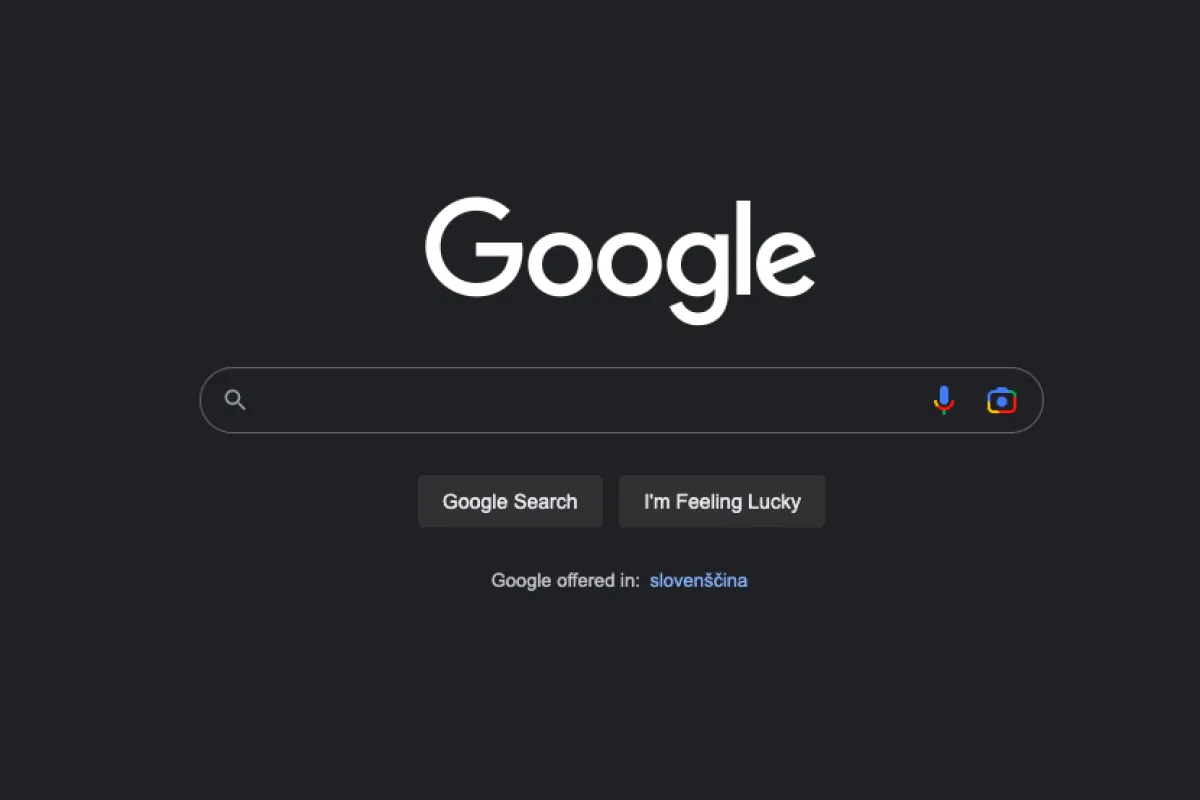Click the gap between microphone and camera icons

tap(970, 400)
